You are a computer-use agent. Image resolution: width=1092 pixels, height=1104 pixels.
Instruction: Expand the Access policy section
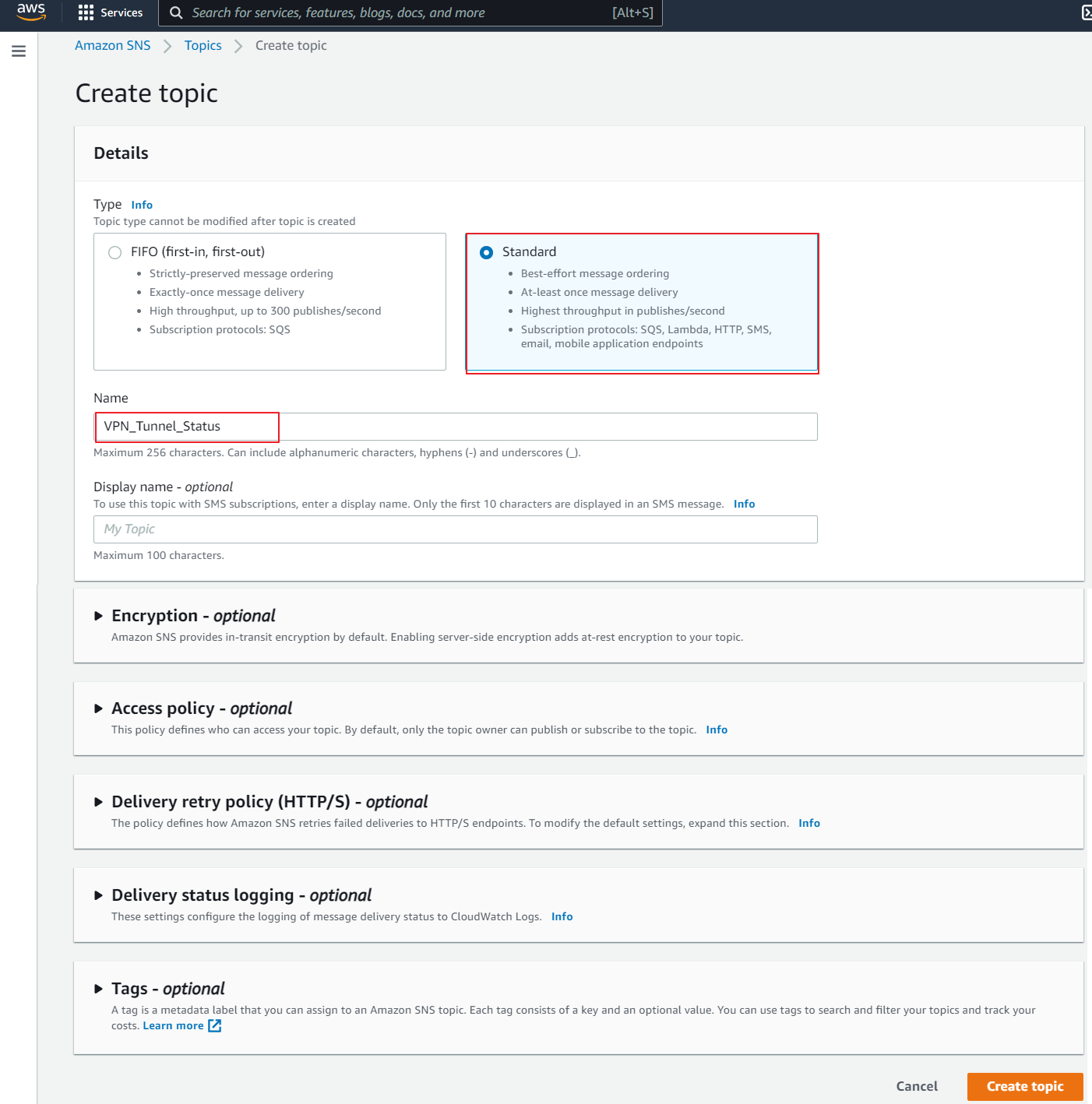coord(99,708)
